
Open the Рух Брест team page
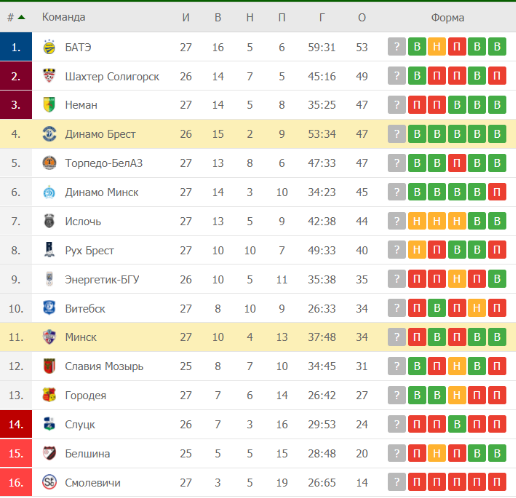pos(89,250)
